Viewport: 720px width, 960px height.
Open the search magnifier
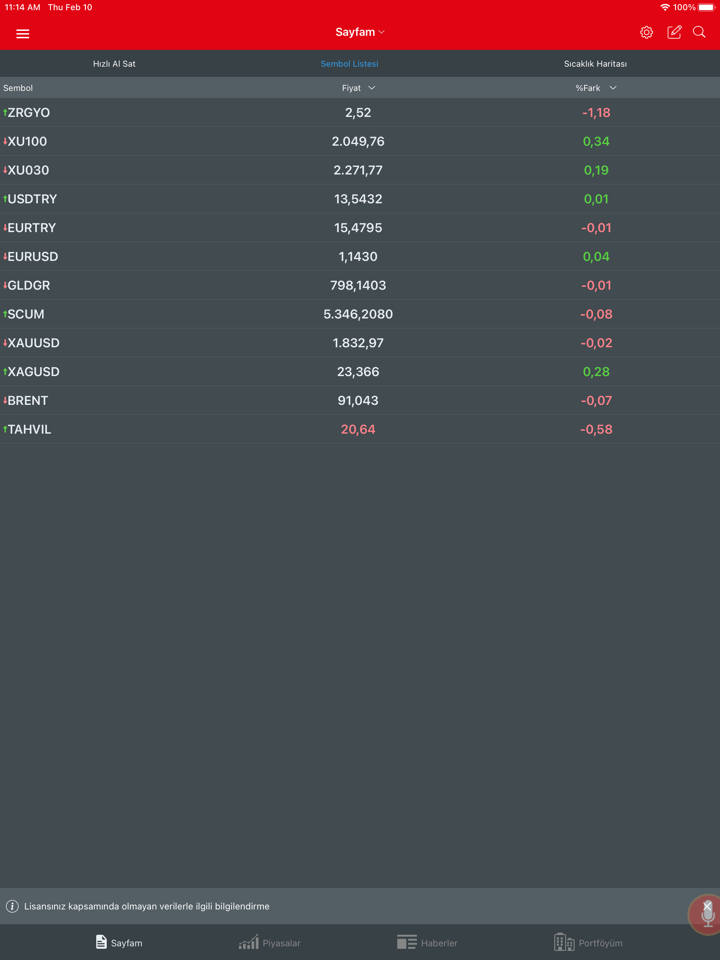coord(700,33)
